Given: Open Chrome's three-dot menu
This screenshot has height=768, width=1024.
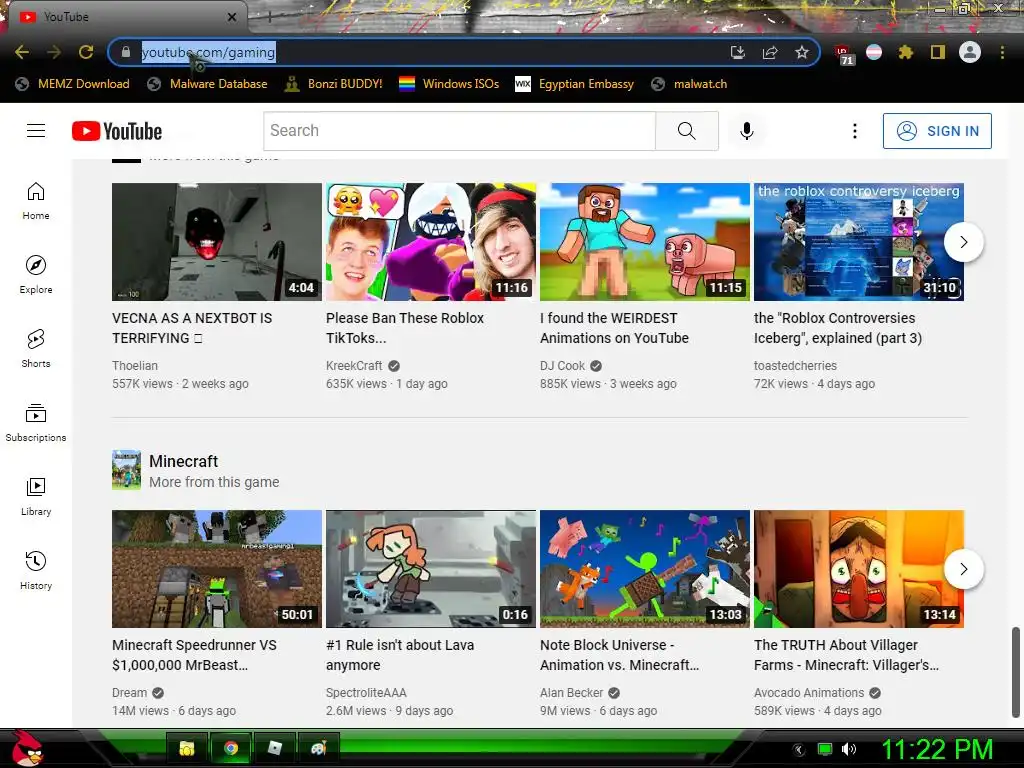Looking at the screenshot, I should 1002,52.
